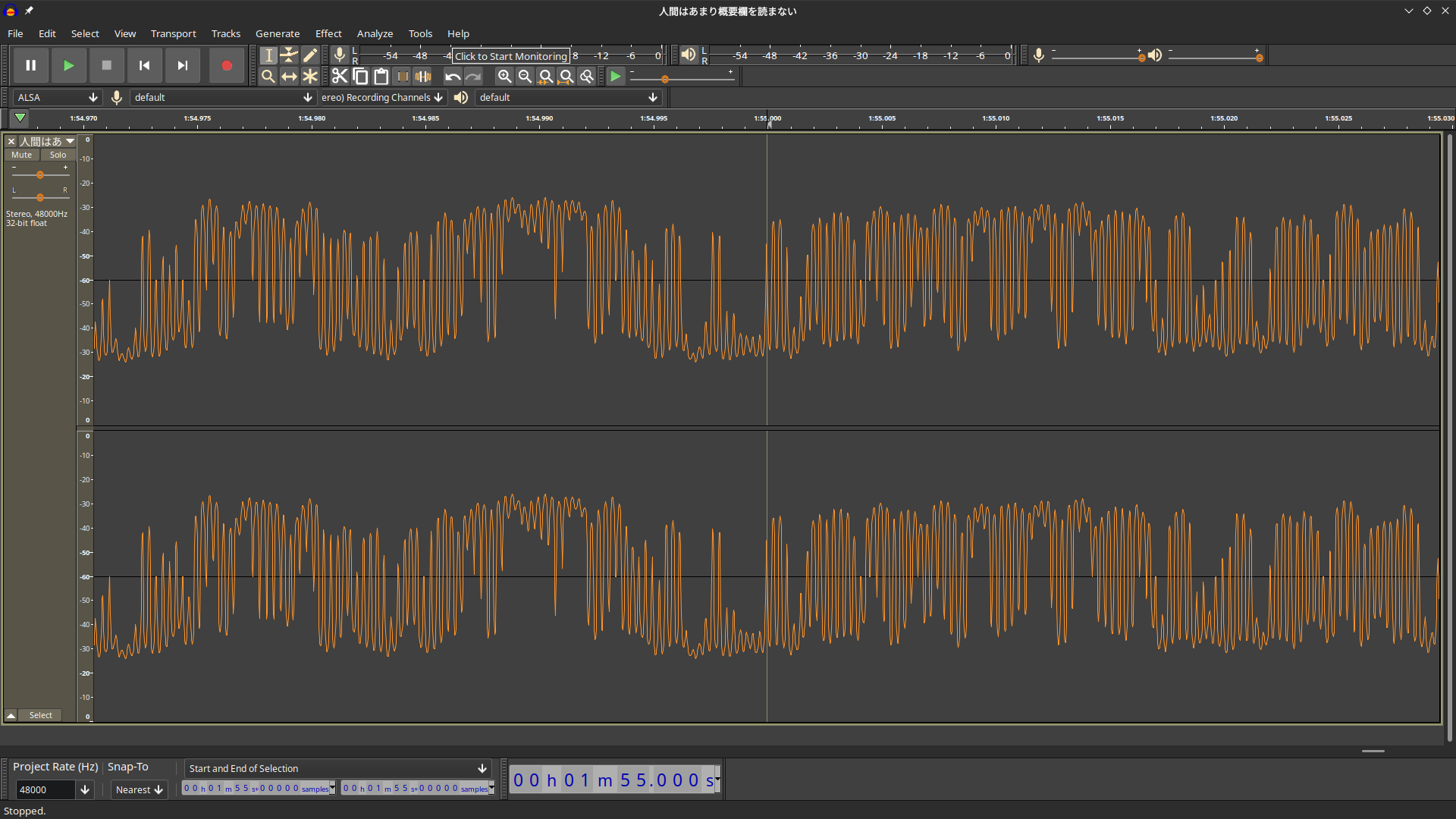Click the Fit selection to width icon

pos(545,76)
